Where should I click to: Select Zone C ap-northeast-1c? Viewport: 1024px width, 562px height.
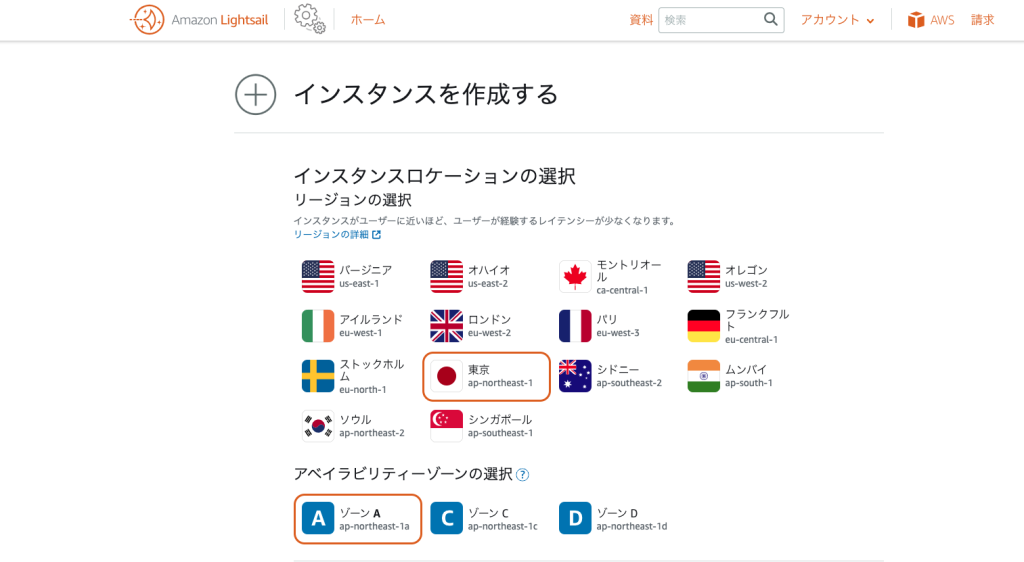[x=486, y=518]
